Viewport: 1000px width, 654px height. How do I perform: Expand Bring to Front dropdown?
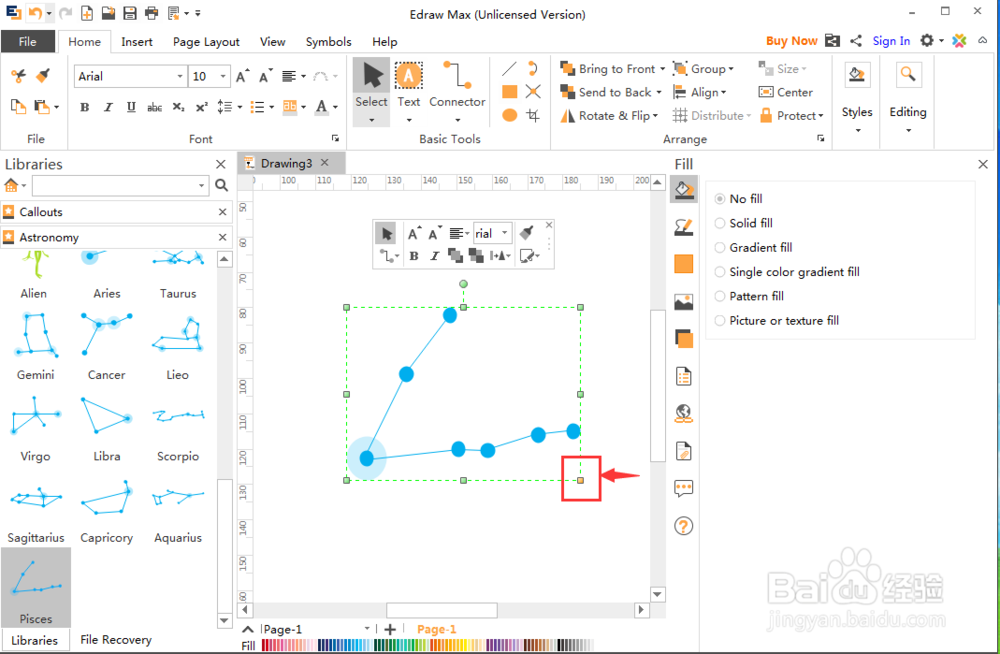pyautogui.click(x=663, y=69)
